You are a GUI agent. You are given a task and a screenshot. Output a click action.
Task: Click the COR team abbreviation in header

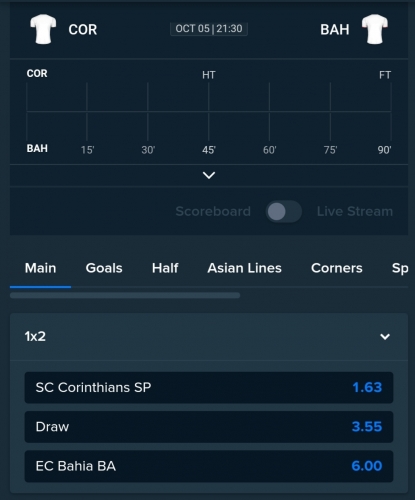point(83,30)
